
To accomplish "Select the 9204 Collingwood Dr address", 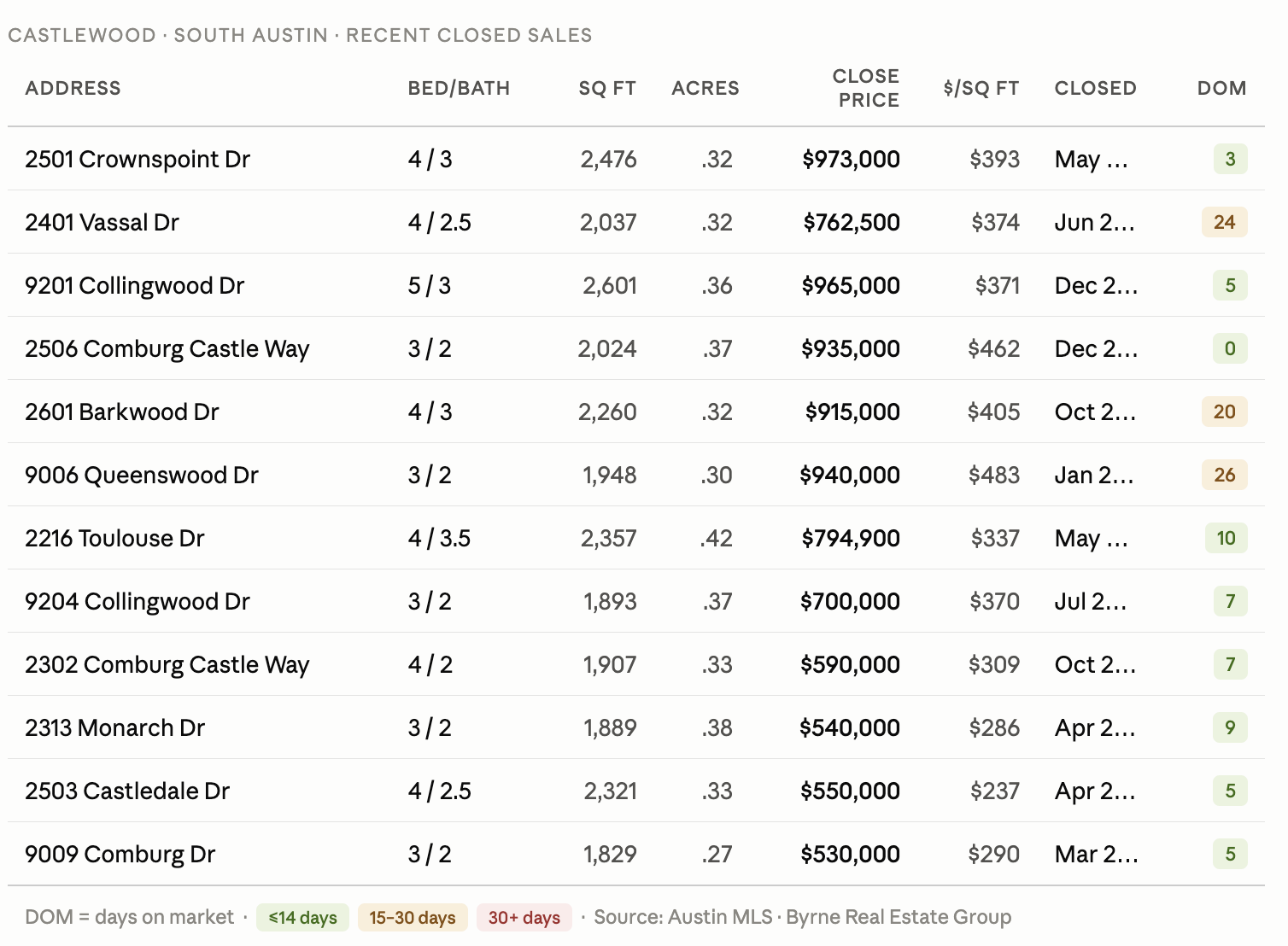I will tap(137, 601).
